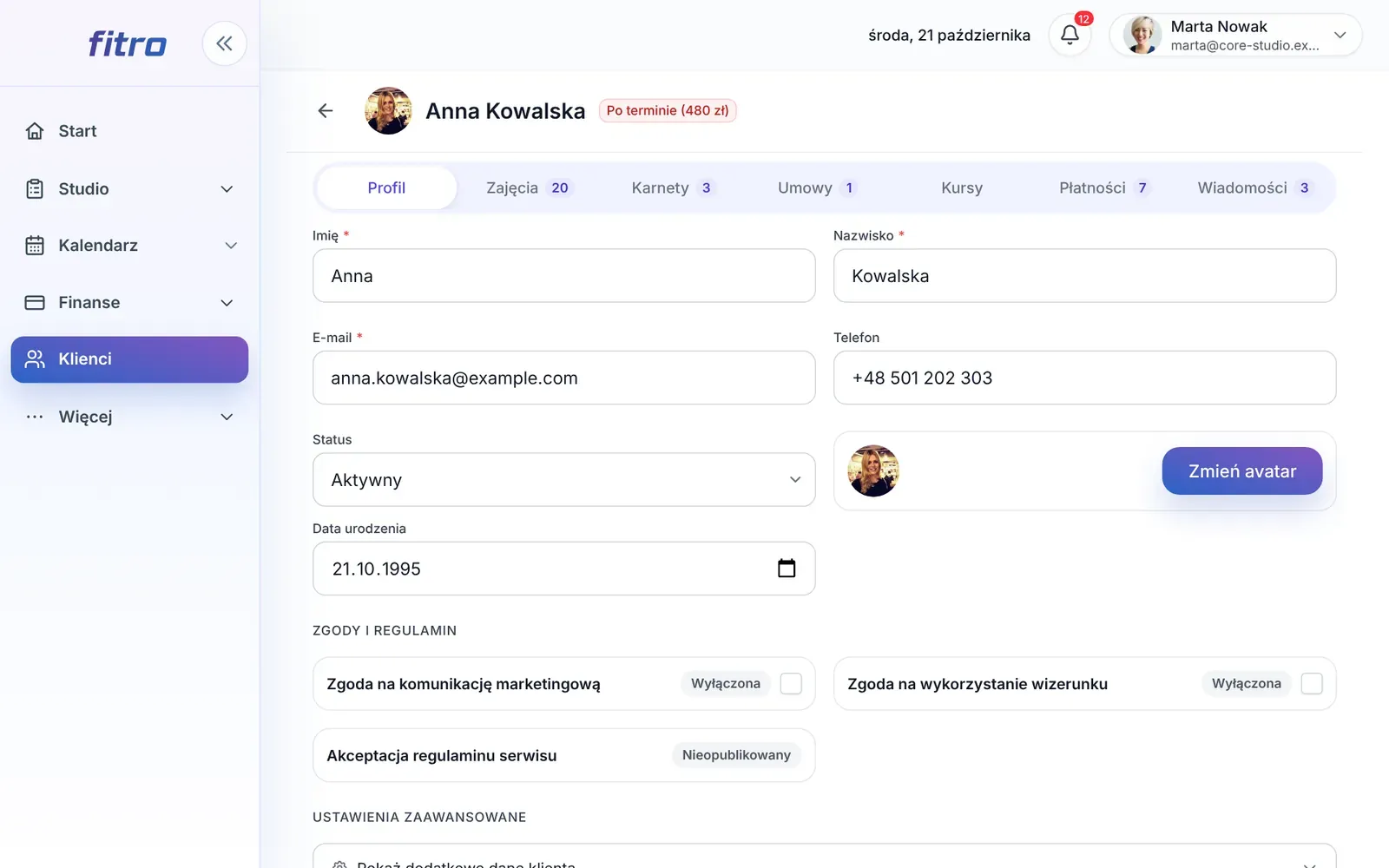
Task: Enable the image usage consent checkbox
Action: click(x=1312, y=684)
